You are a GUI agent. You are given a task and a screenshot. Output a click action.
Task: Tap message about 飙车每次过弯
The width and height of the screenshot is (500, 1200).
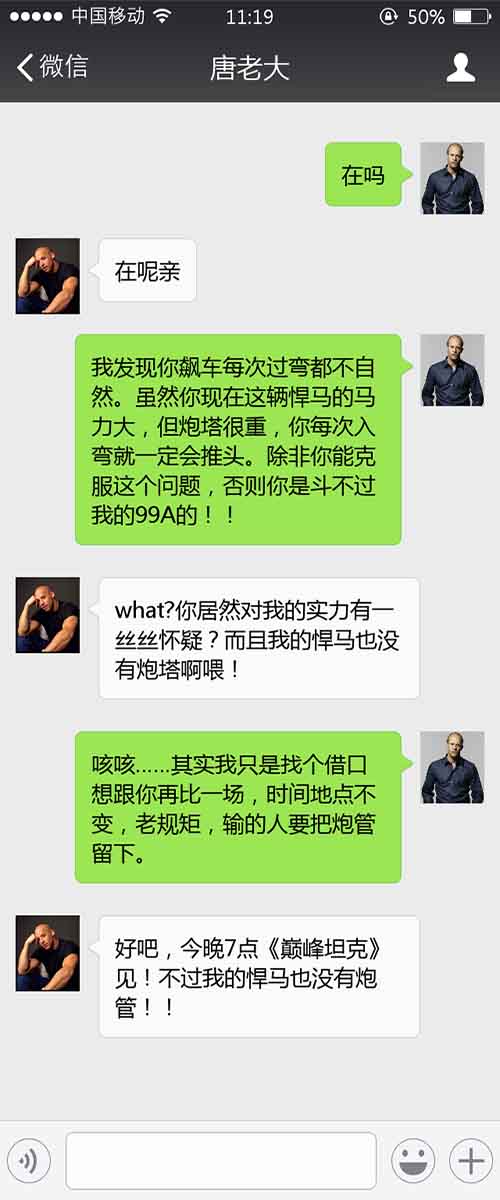coord(242,439)
